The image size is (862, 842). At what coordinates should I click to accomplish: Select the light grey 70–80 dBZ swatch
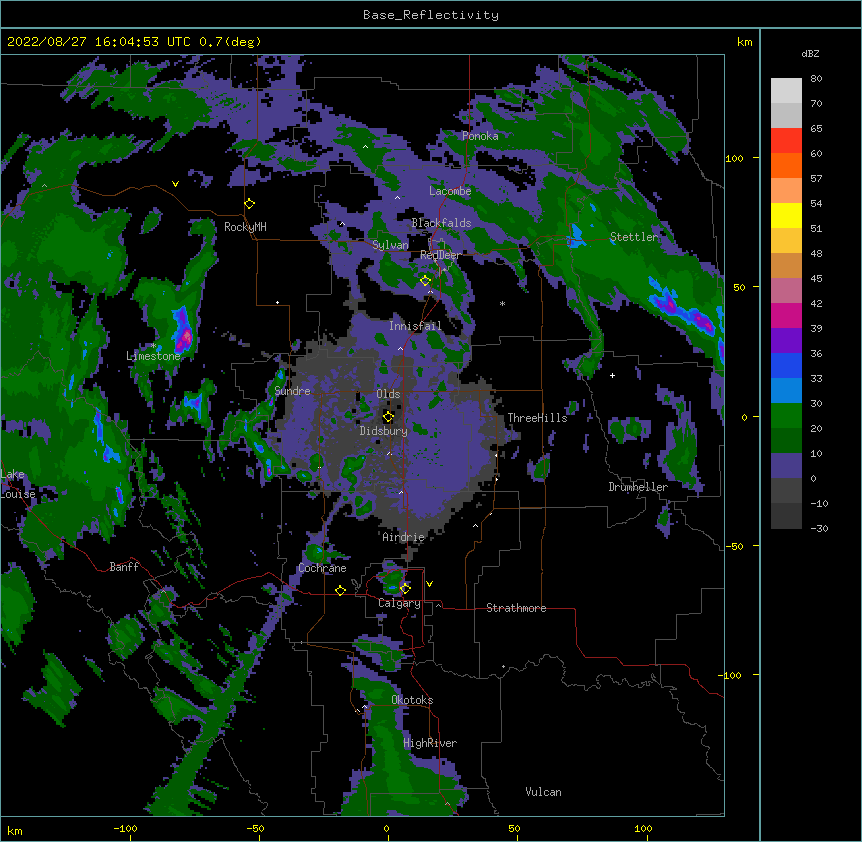tap(786, 91)
